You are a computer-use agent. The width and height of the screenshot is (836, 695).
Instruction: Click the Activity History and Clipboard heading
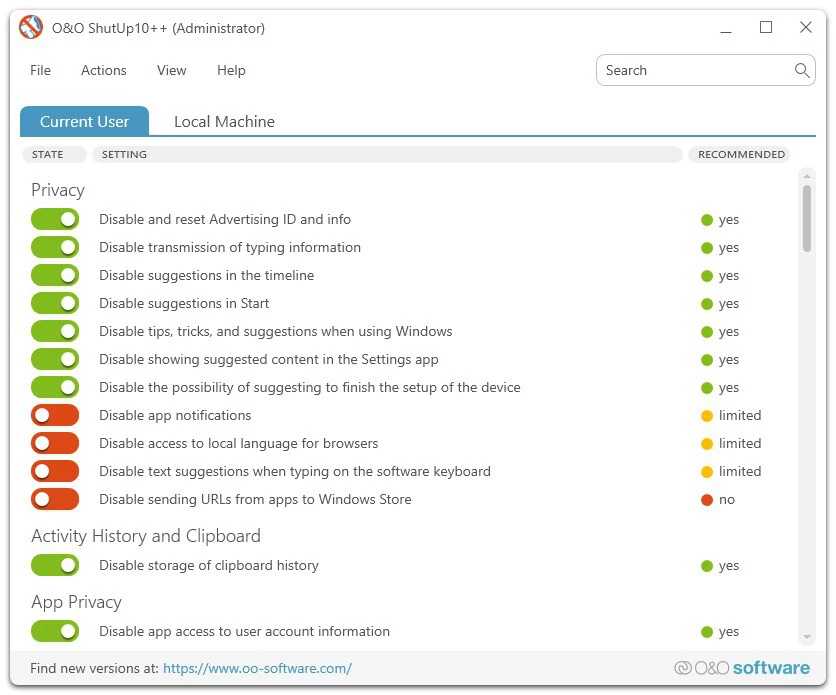pos(146,536)
